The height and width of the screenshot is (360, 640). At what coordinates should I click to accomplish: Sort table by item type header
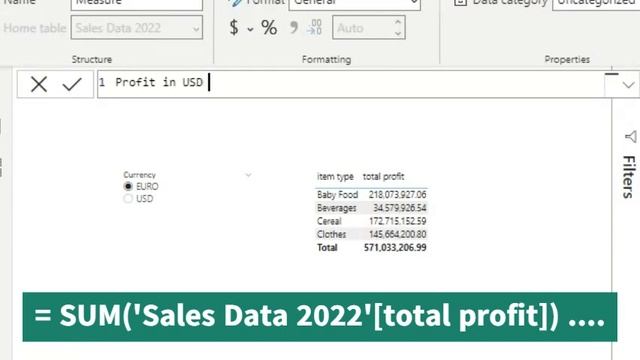coord(335,177)
